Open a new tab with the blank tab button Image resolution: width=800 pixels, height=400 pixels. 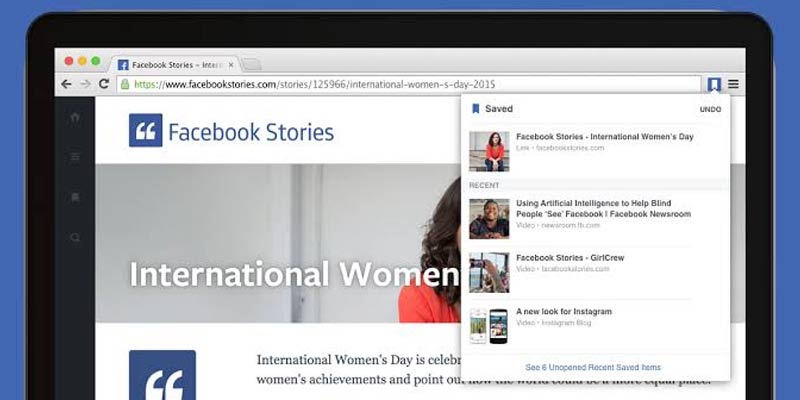[251, 64]
